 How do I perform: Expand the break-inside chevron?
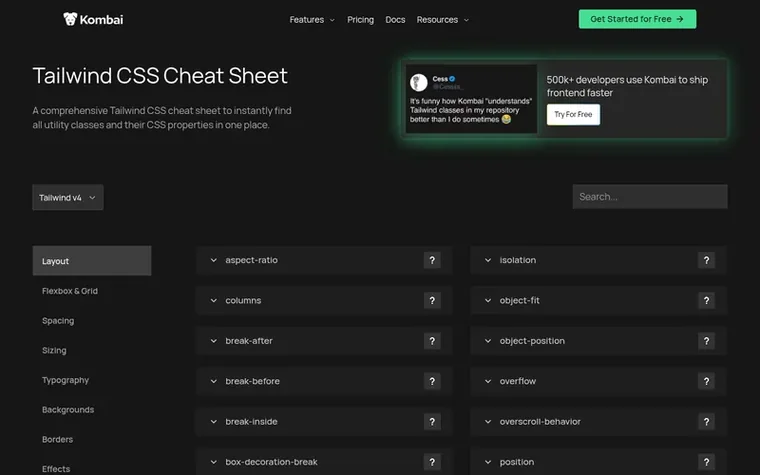click(x=213, y=422)
